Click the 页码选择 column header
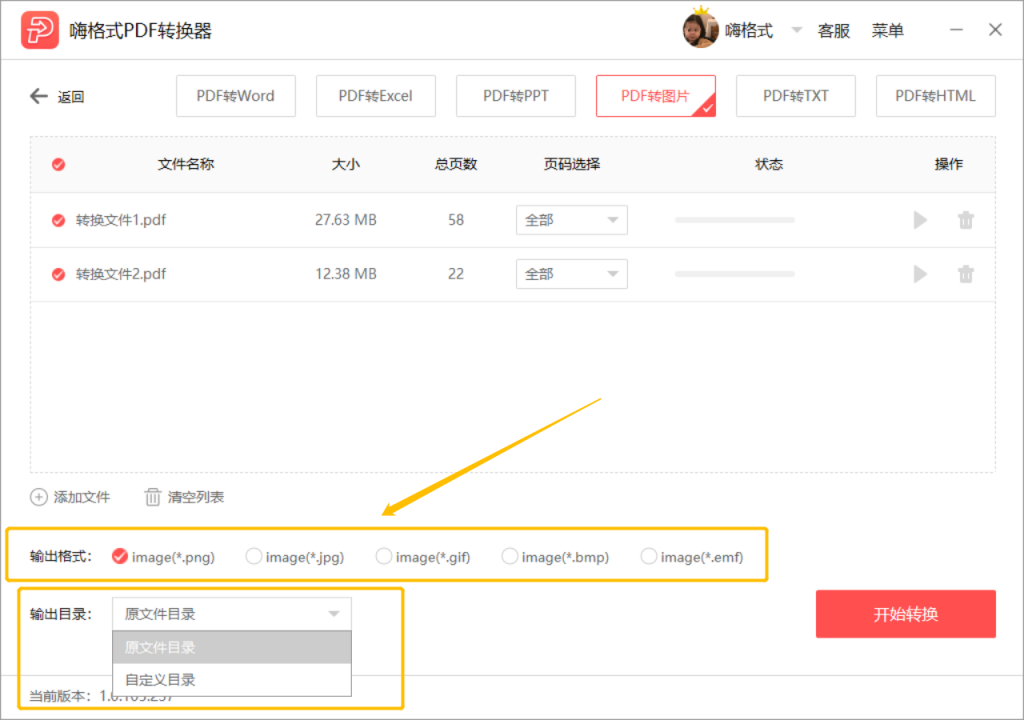 pos(571,164)
